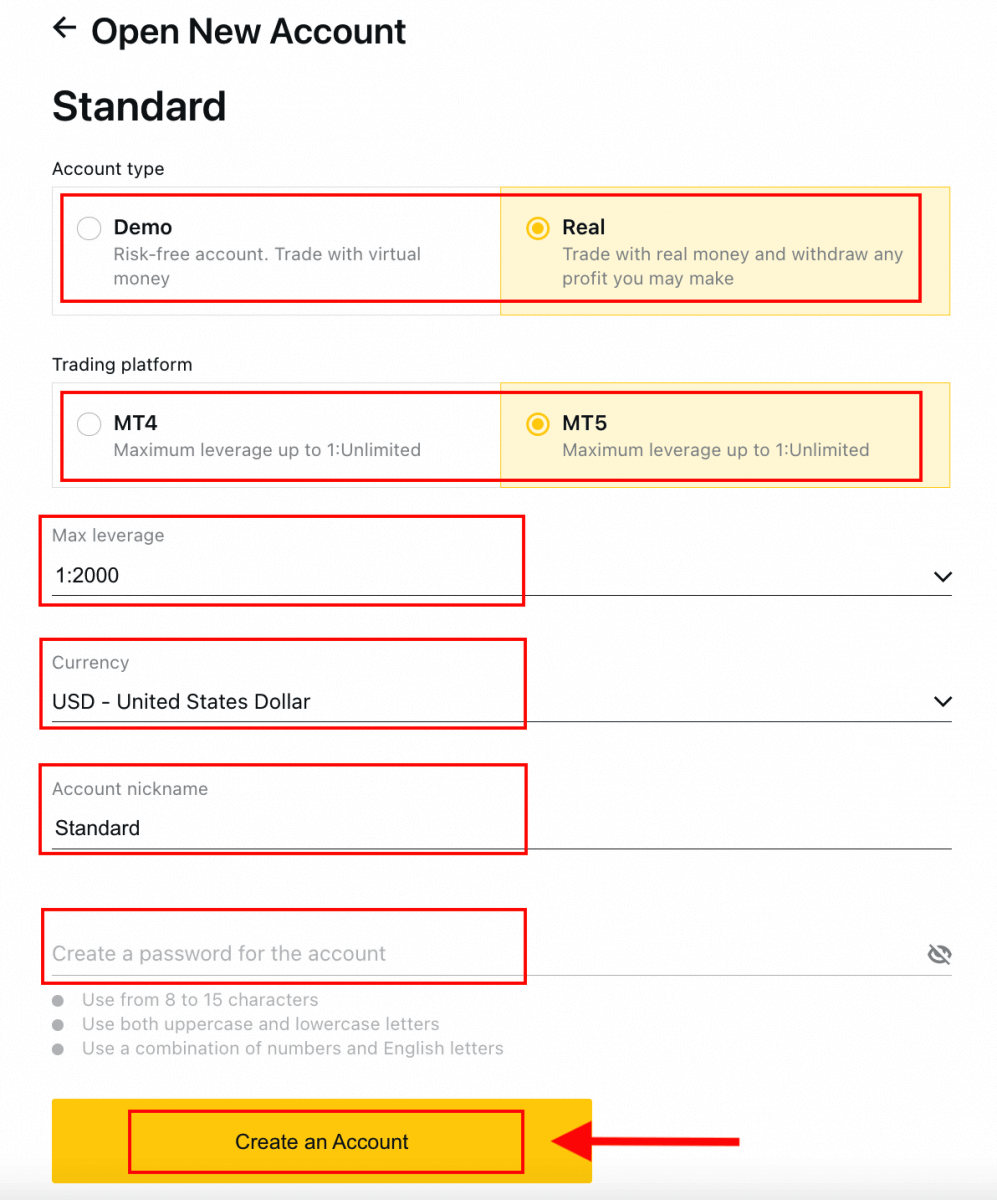Click the 8 to 15 characters rule bullet
This screenshot has height=1200, width=997.
tap(59, 1000)
